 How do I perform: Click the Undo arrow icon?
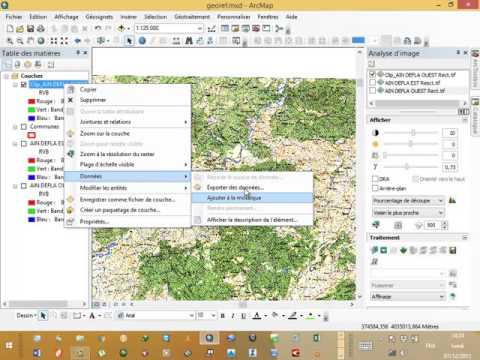coord(98,29)
